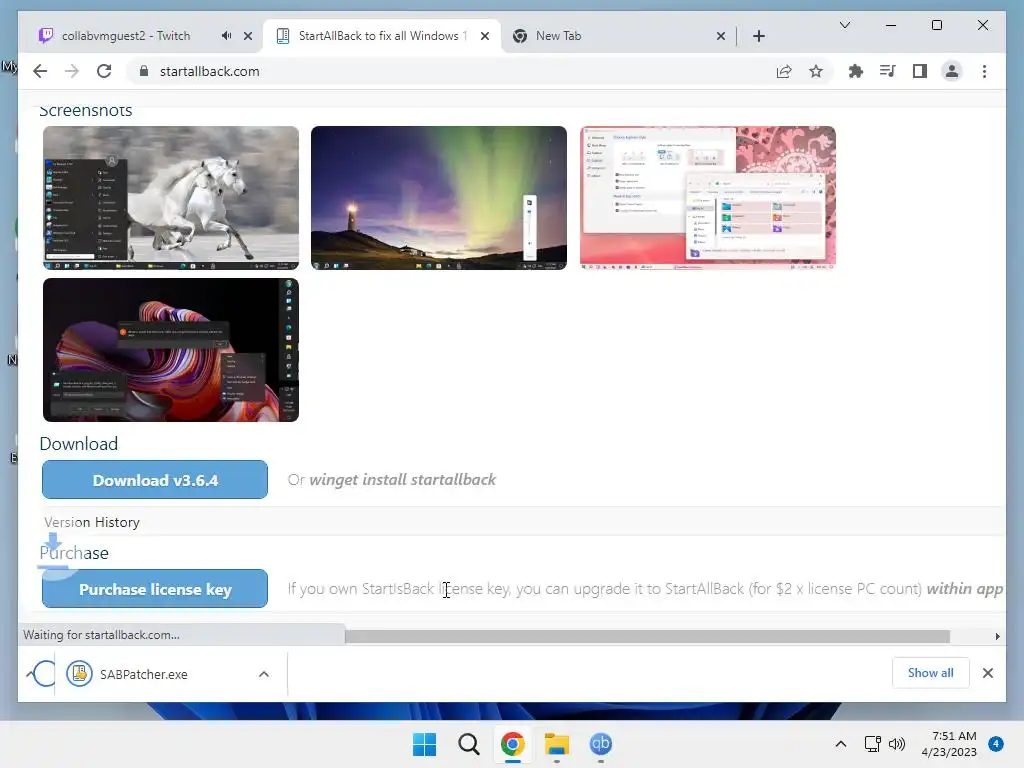Open the Chrome profile avatar
The height and width of the screenshot is (768, 1024).
(952, 71)
